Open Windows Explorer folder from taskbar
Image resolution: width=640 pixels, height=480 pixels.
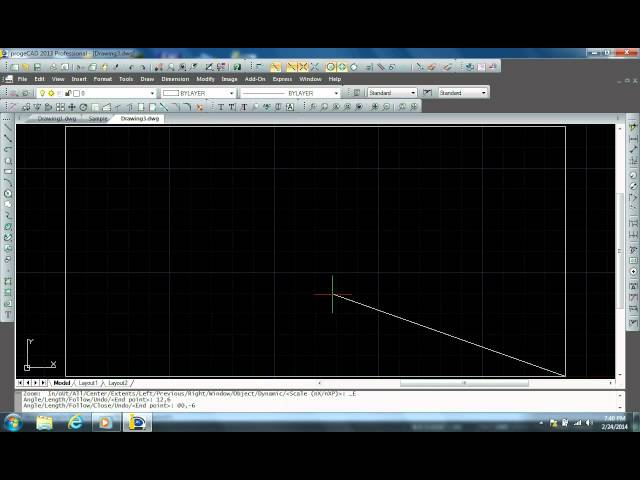click(44, 422)
